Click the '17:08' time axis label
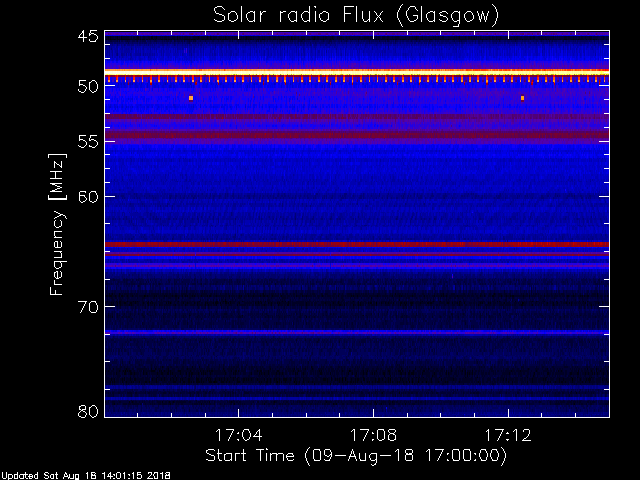Image resolution: width=640 pixels, height=480 pixels. click(373, 435)
